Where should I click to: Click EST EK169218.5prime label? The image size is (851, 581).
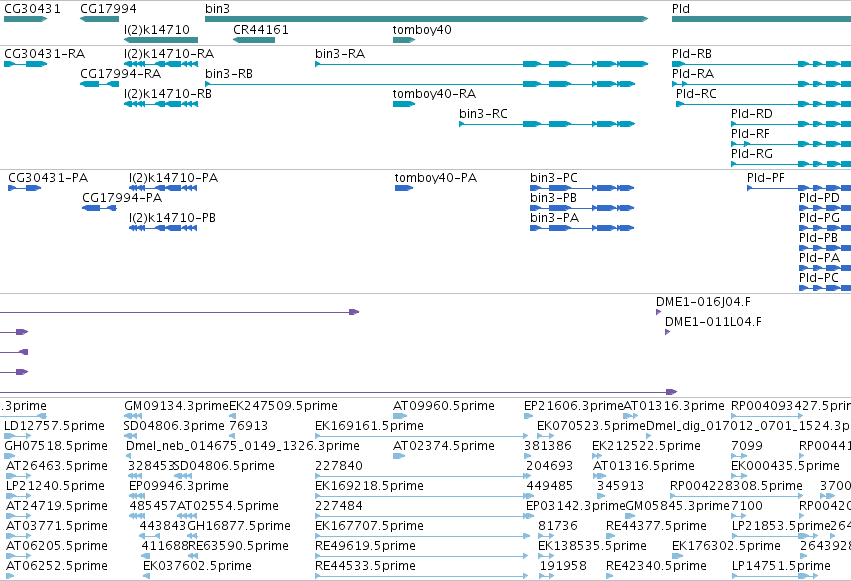coord(369,487)
